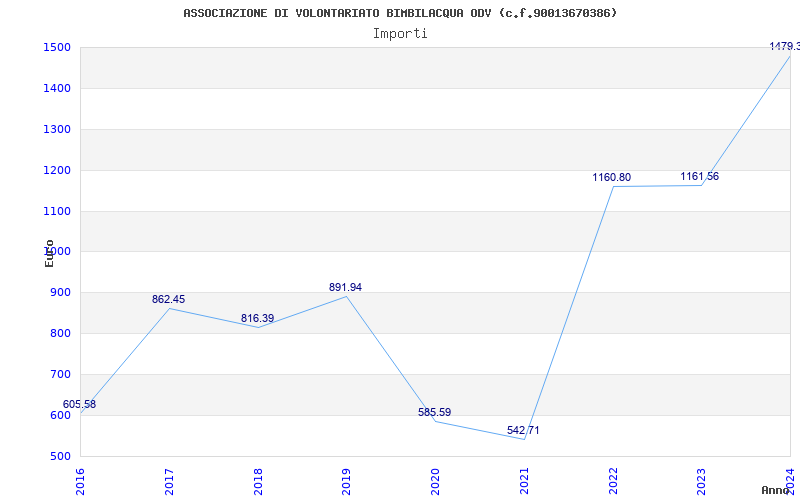Select the 816.39 data label
The image size is (800, 500).
258,318
